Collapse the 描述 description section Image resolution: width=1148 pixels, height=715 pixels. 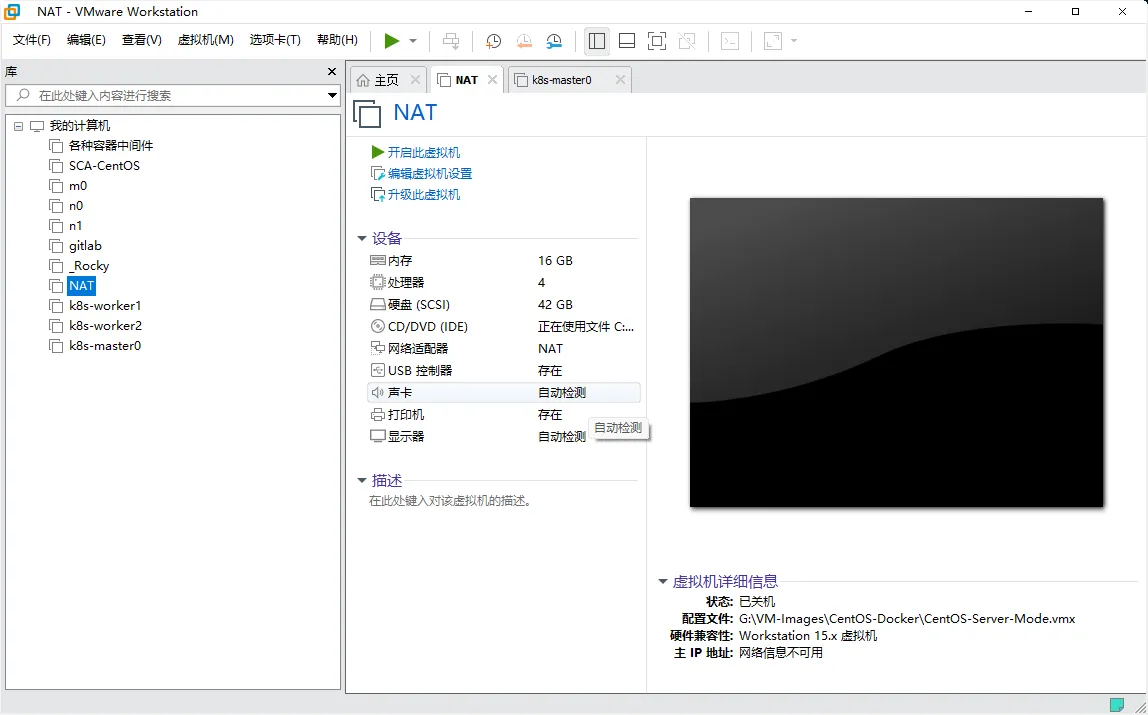(362, 481)
